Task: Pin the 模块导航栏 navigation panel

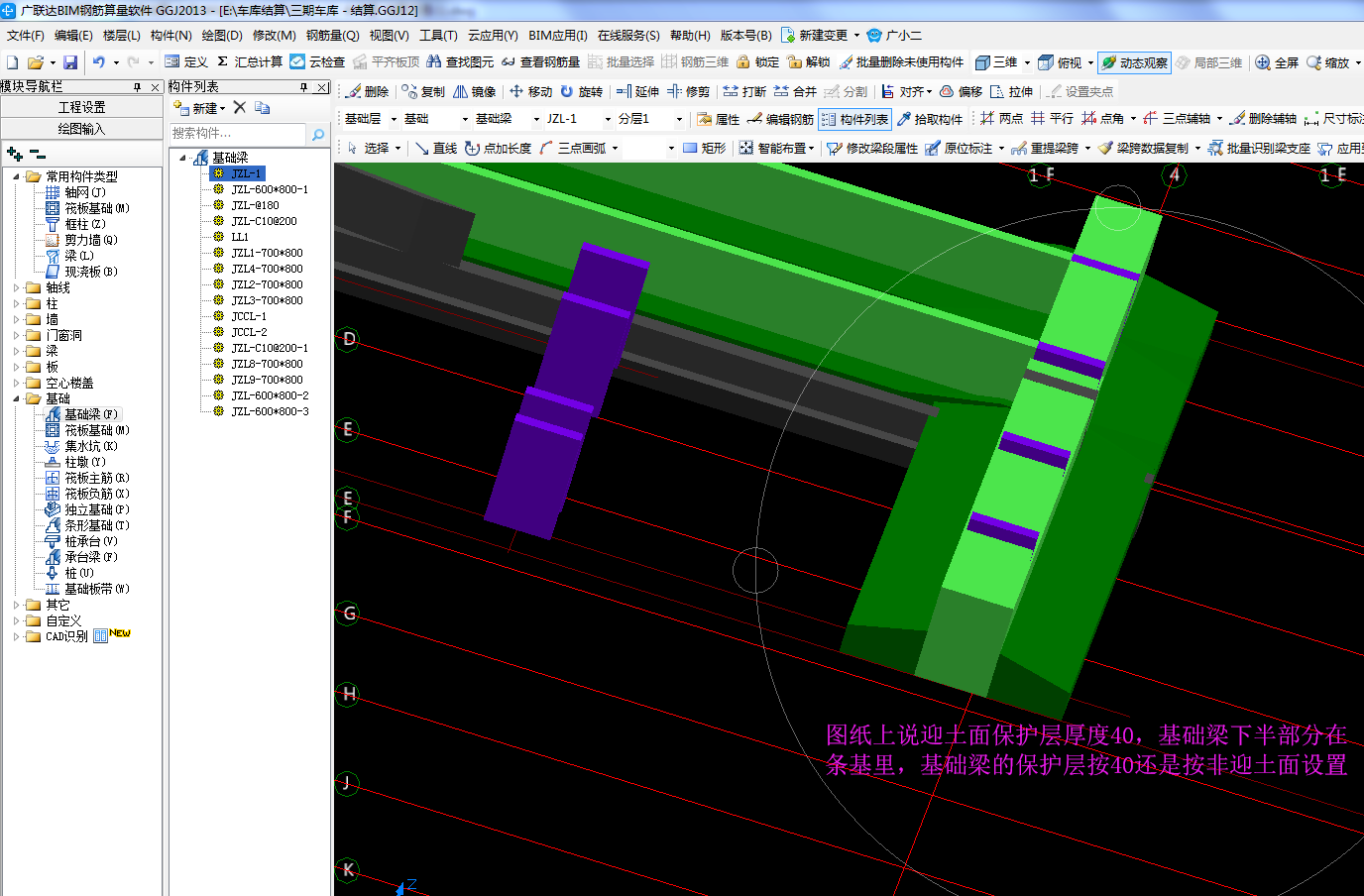Action: (138, 87)
